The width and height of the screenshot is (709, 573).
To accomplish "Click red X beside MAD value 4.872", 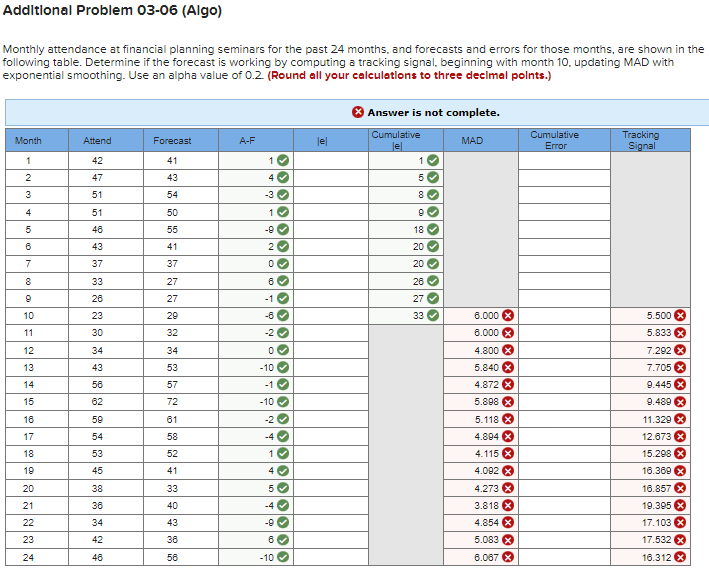I will (508, 385).
